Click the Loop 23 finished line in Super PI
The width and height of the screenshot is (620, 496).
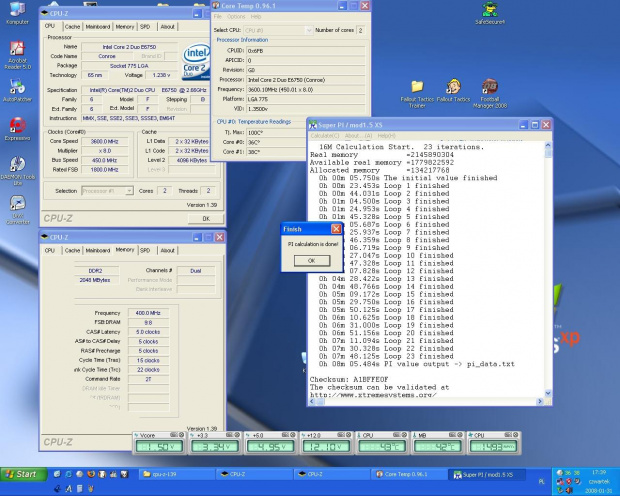(x=386, y=356)
